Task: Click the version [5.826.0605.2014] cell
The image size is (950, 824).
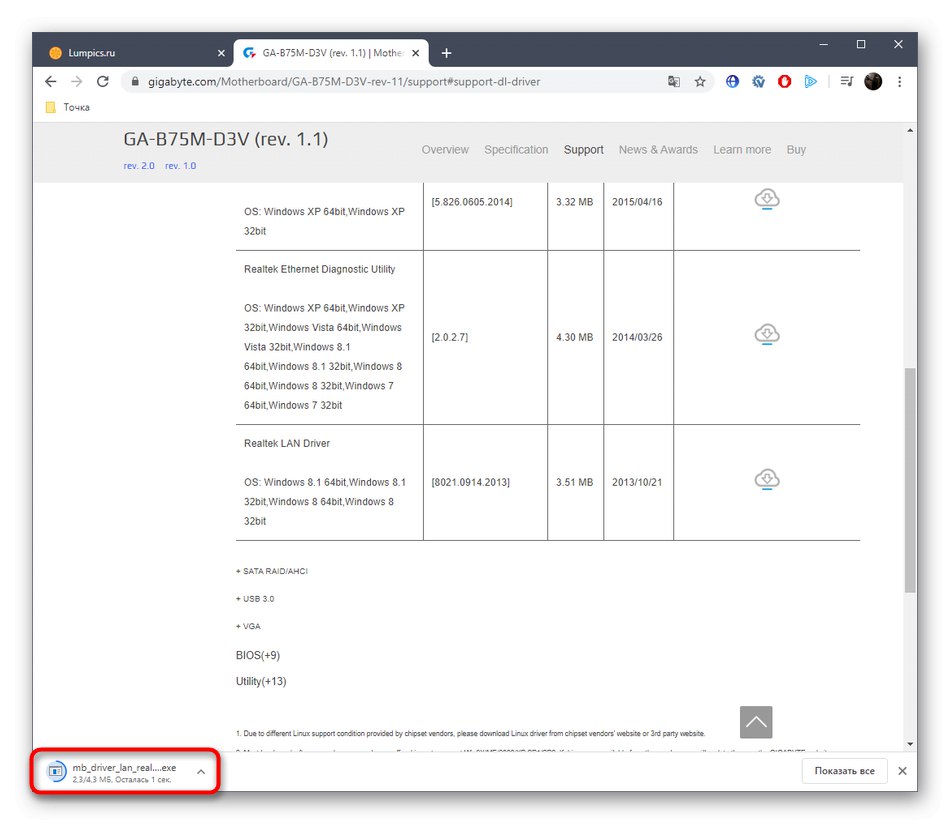Action: pos(471,202)
